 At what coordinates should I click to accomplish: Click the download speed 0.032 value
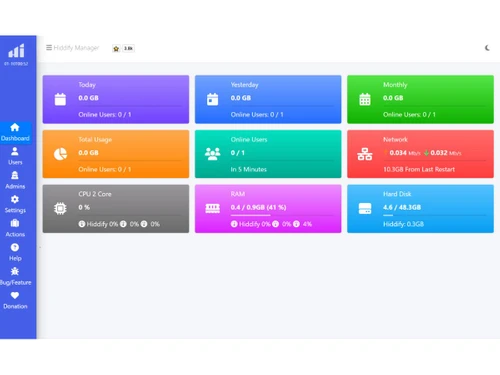pos(439,153)
